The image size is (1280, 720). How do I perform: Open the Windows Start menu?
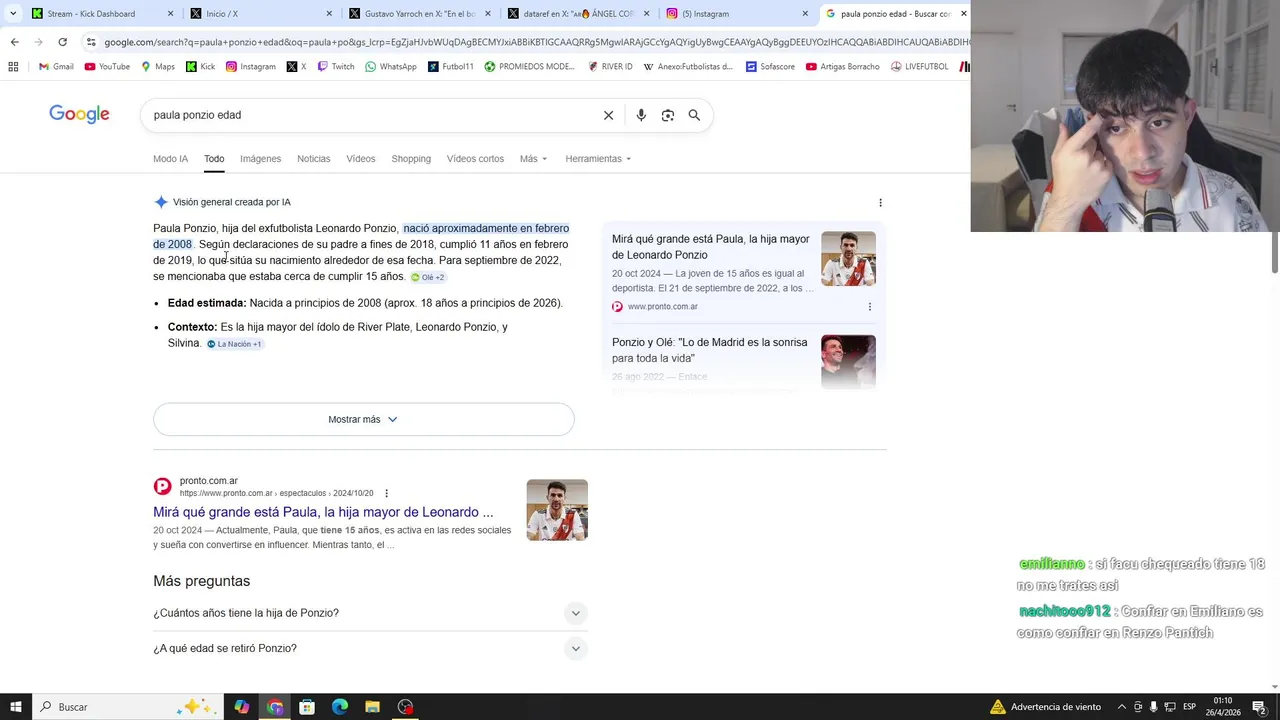(x=16, y=707)
